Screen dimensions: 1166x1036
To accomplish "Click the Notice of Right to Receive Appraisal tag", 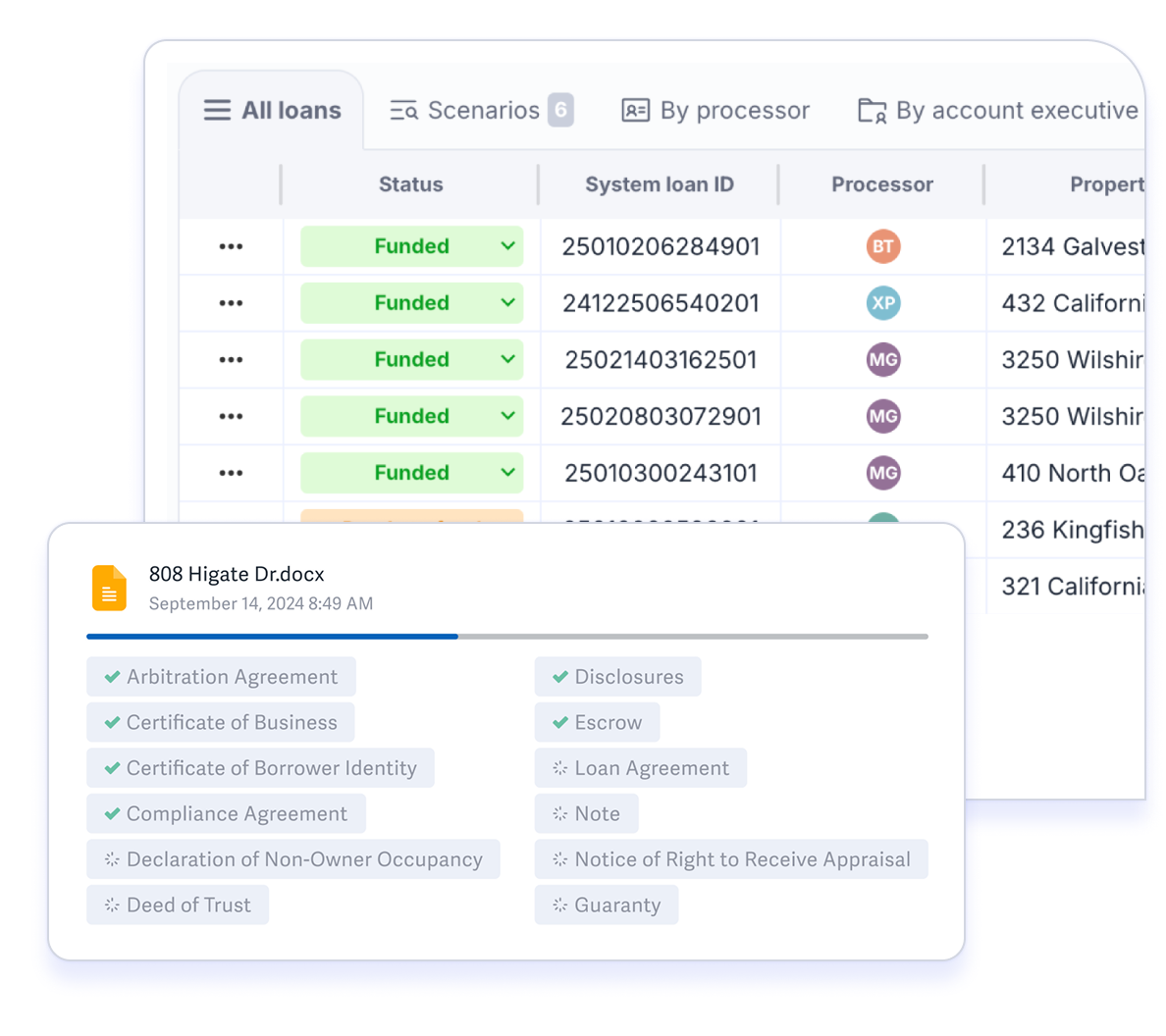I will pyautogui.click(x=731, y=859).
